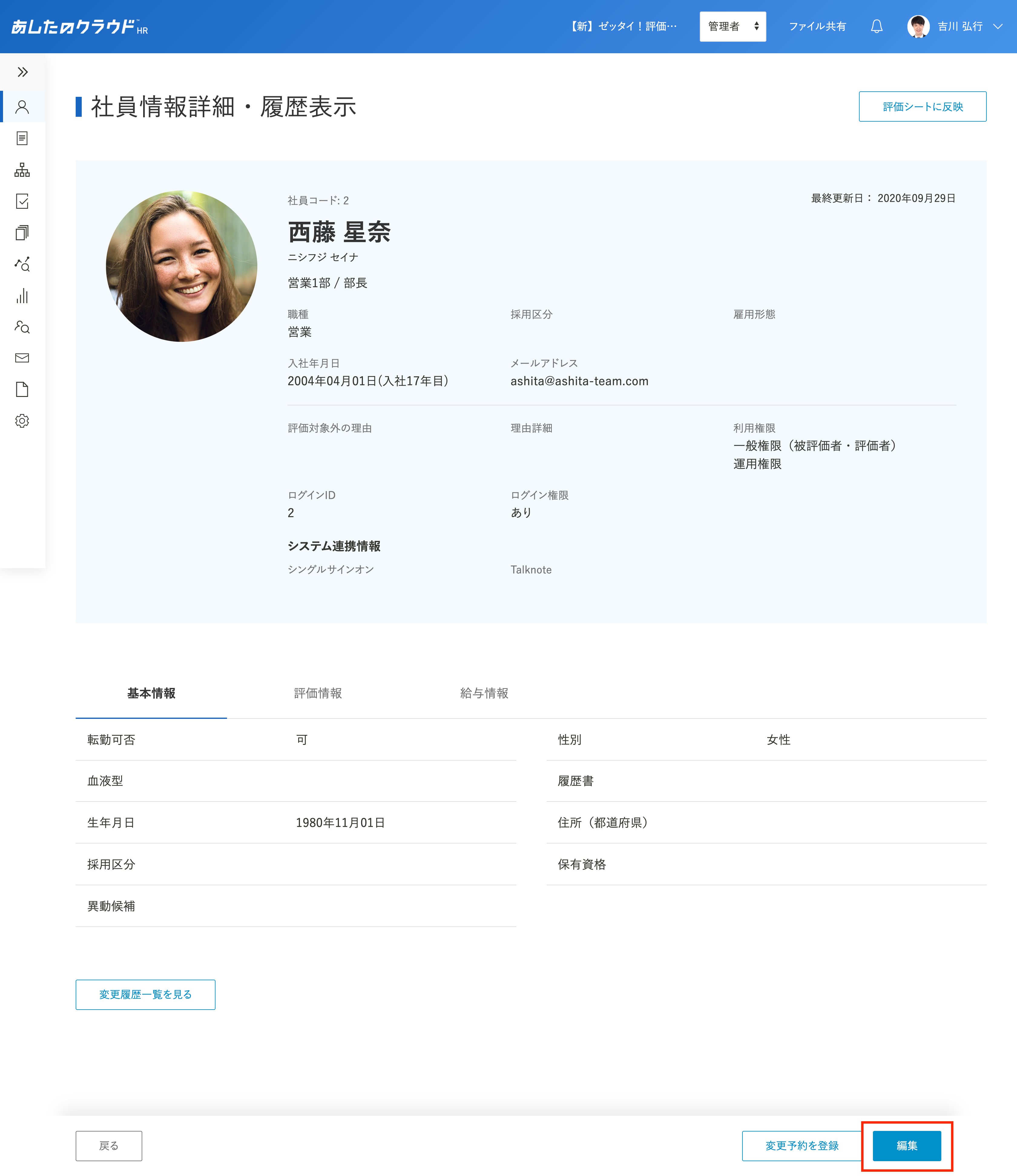Click the 吉川 弘行 user avatar
1017x1176 pixels.
click(x=918, y=26)
